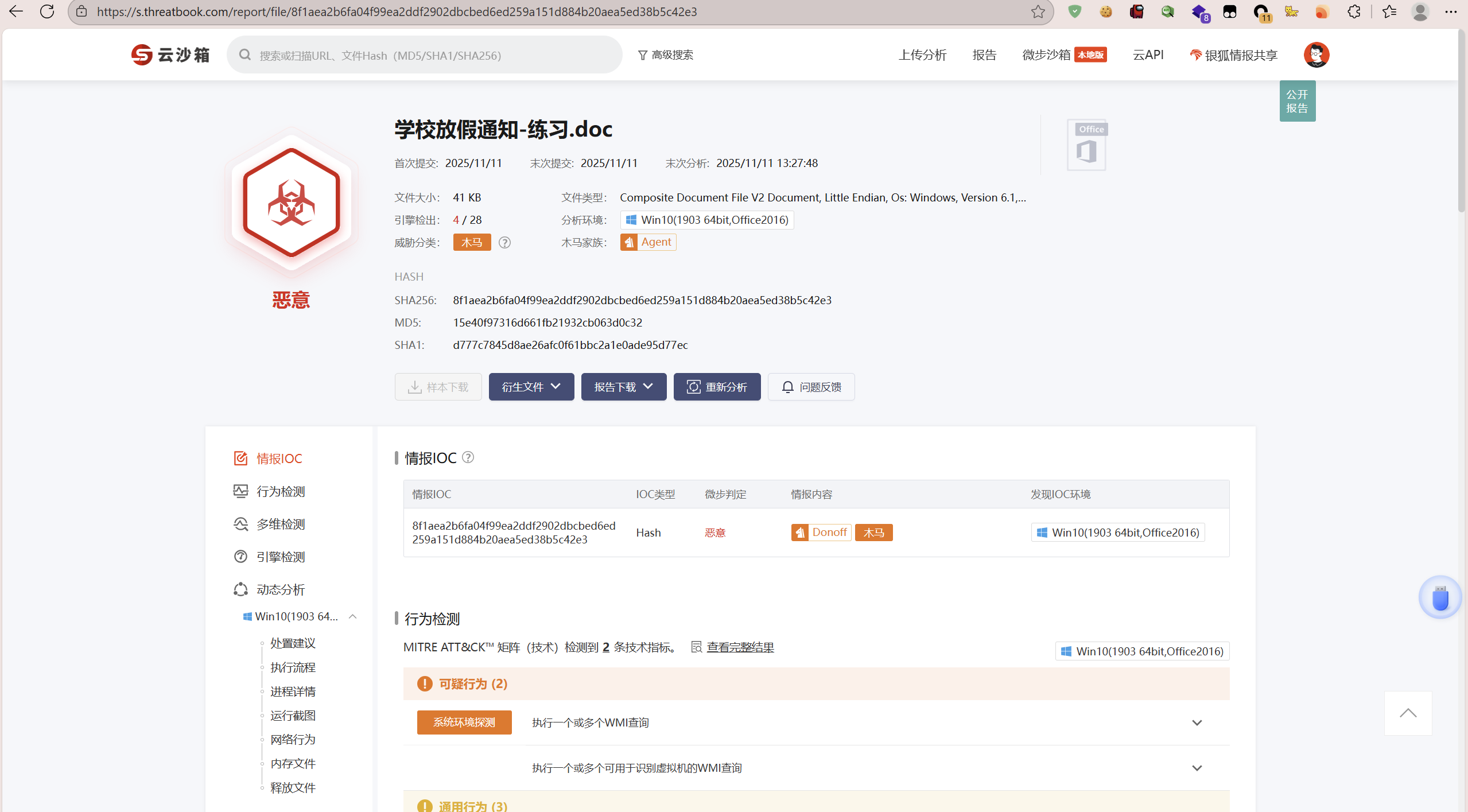Click the floating blue assistant icon

click(1440, 597)
